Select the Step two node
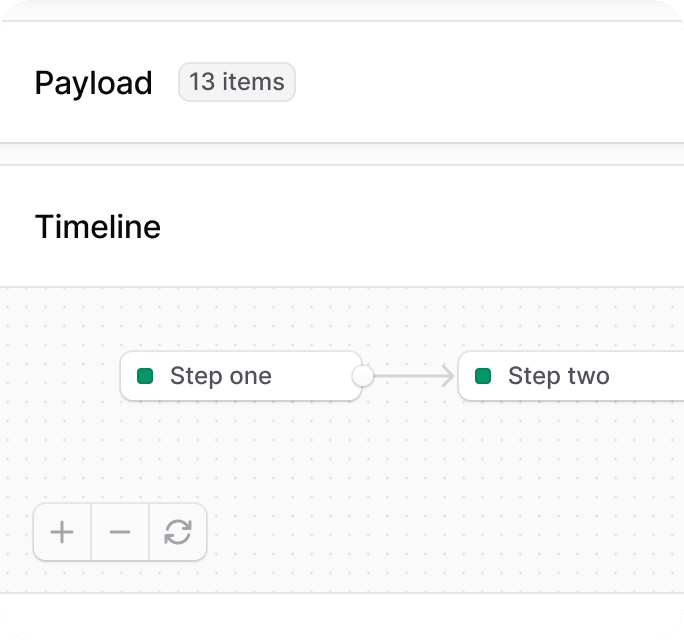The width and height of the screenshot is (684, 640). [x=571, y=376]
